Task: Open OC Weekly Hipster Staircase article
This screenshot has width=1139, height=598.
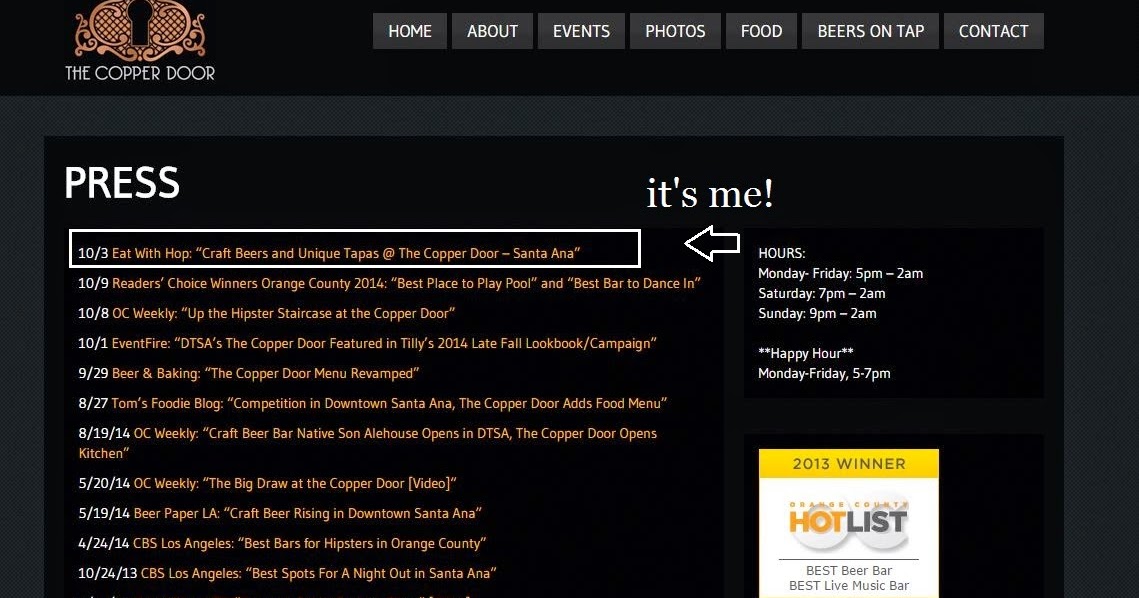Action: pyautogui.click(x=283, y=313)
